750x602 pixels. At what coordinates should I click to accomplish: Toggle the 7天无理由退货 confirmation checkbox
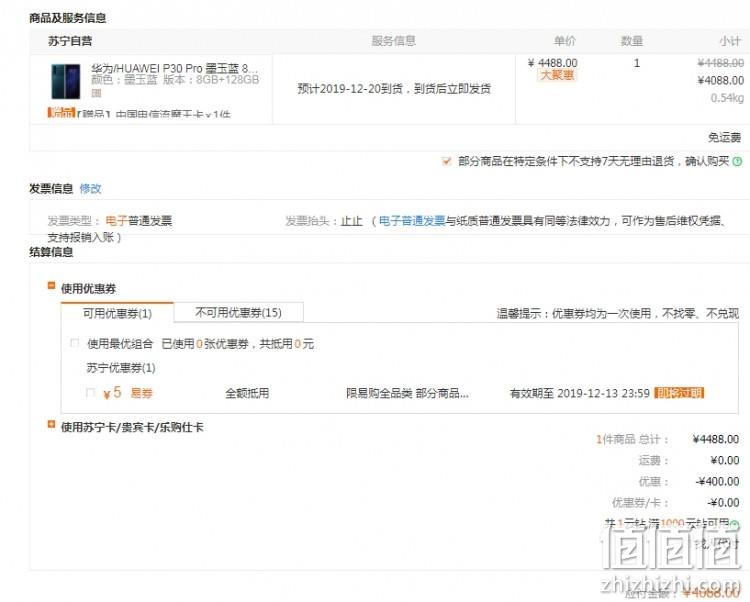point(446,161)
